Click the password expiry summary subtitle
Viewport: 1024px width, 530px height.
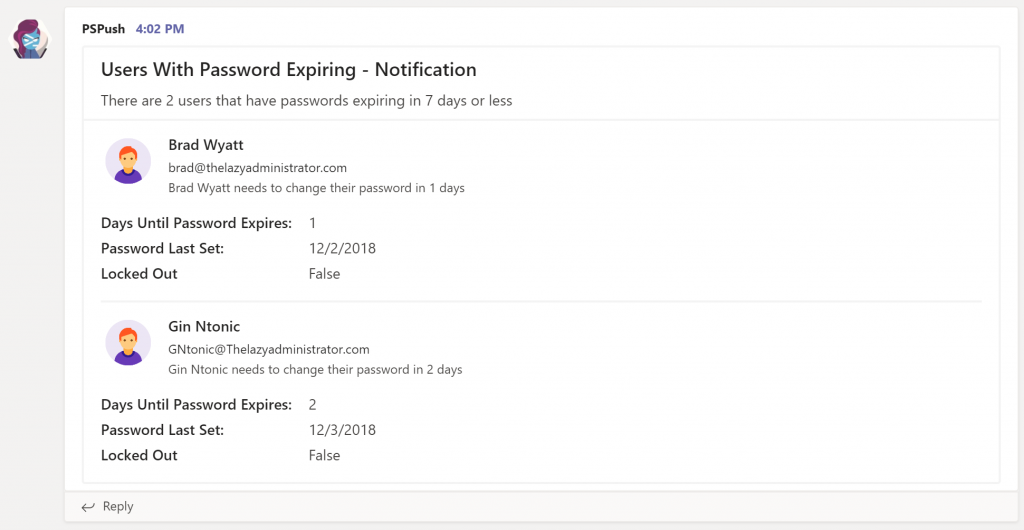(306, 101)
